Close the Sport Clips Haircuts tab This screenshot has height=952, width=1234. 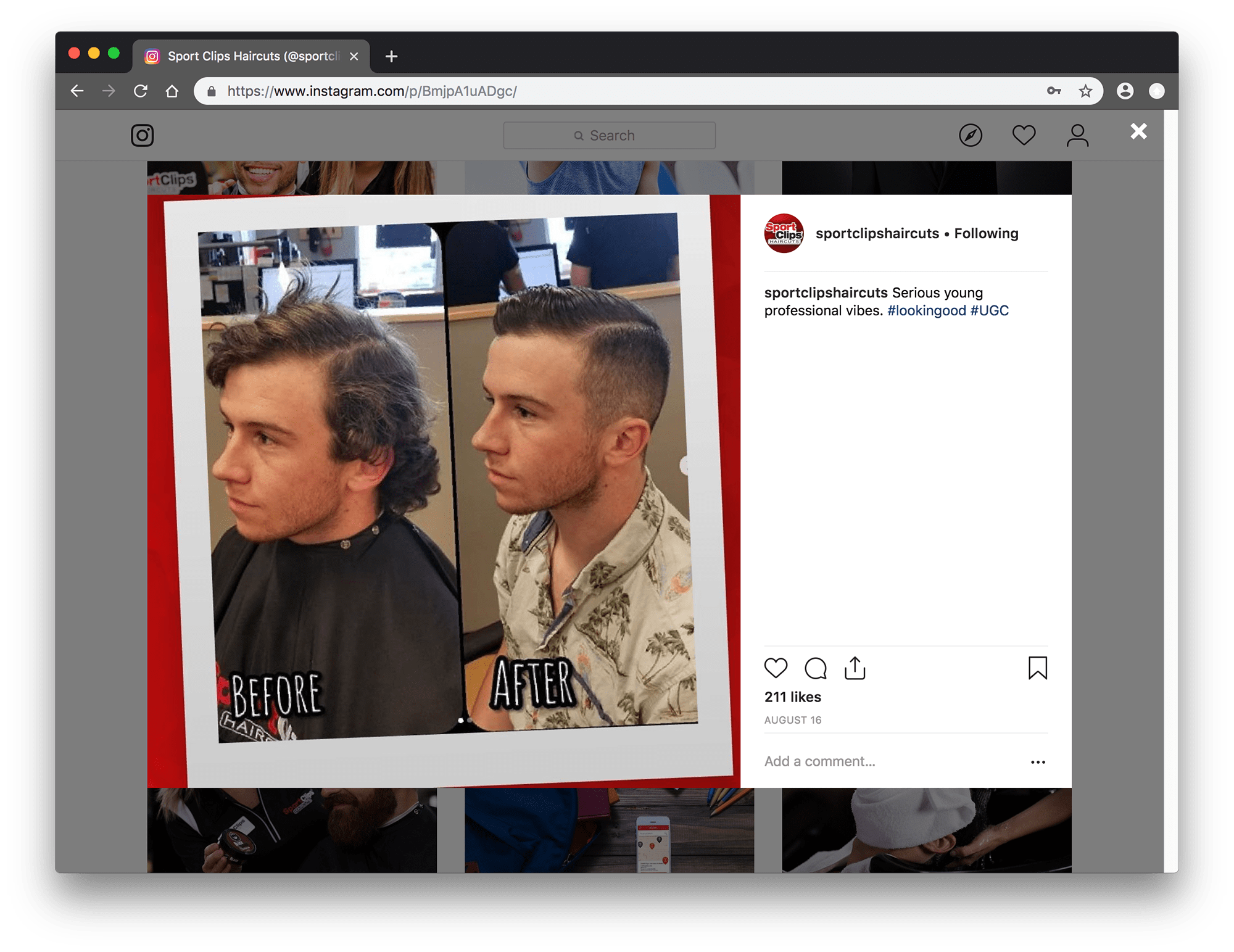click(x=354, y=57)
